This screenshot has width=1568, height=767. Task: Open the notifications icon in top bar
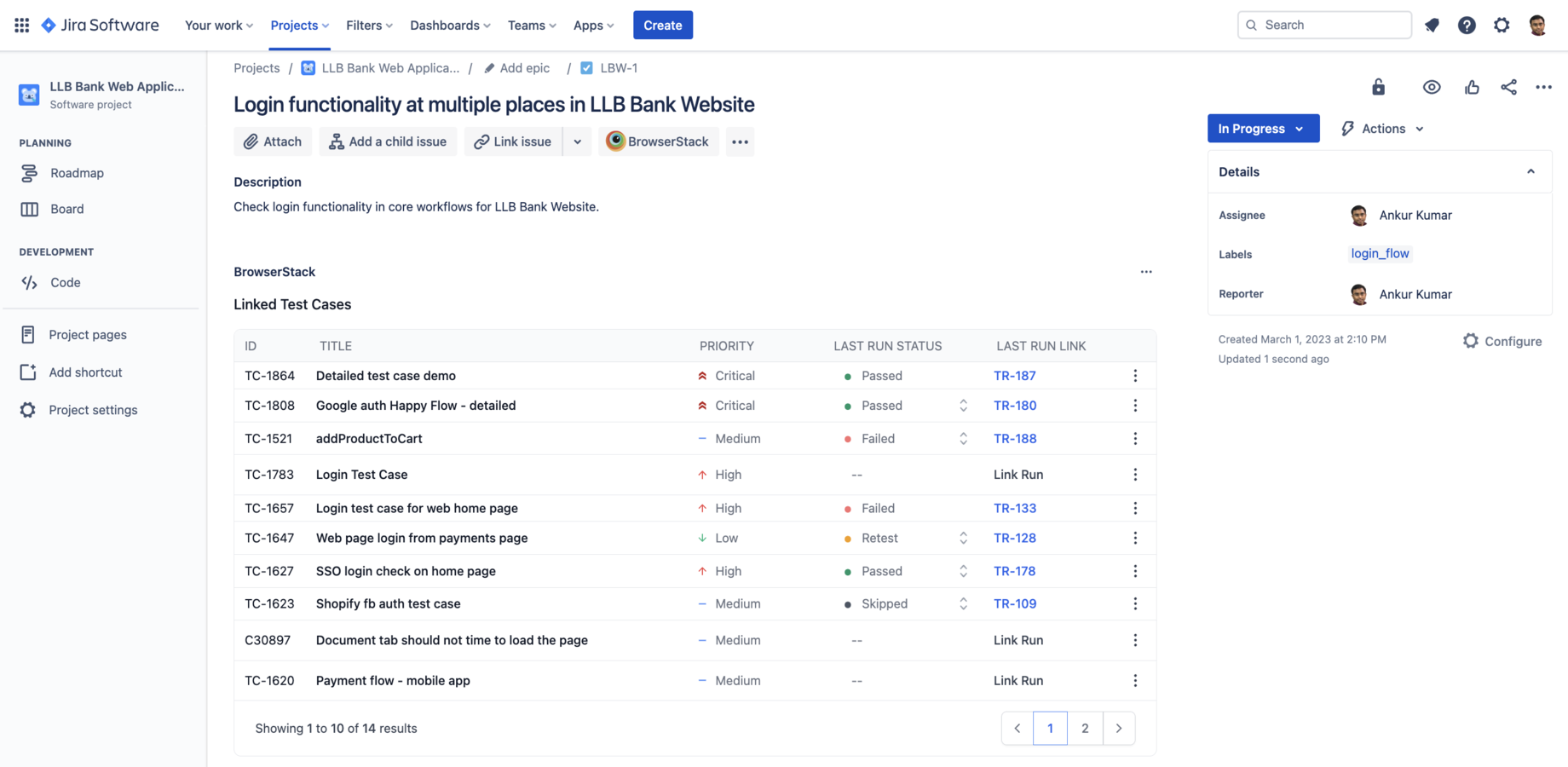point(1432,25)
